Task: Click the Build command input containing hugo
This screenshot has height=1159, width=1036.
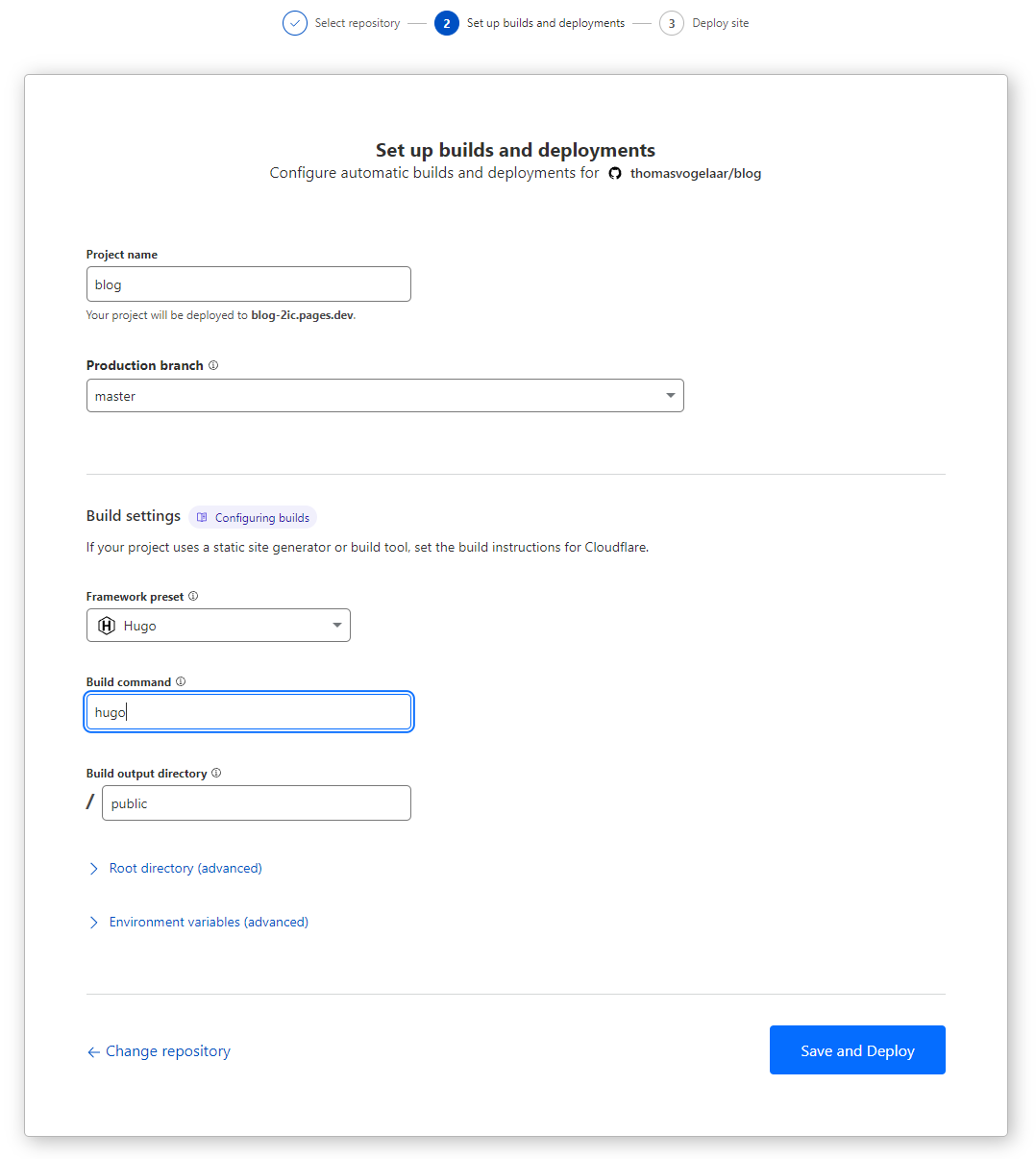Action: tap(248, 711)
